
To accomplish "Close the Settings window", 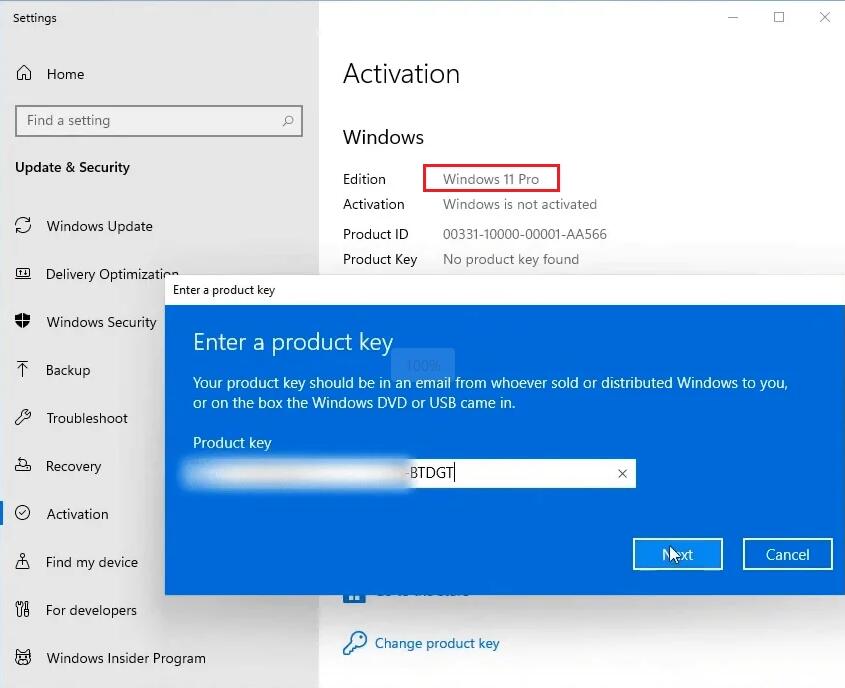I will 825,17.
